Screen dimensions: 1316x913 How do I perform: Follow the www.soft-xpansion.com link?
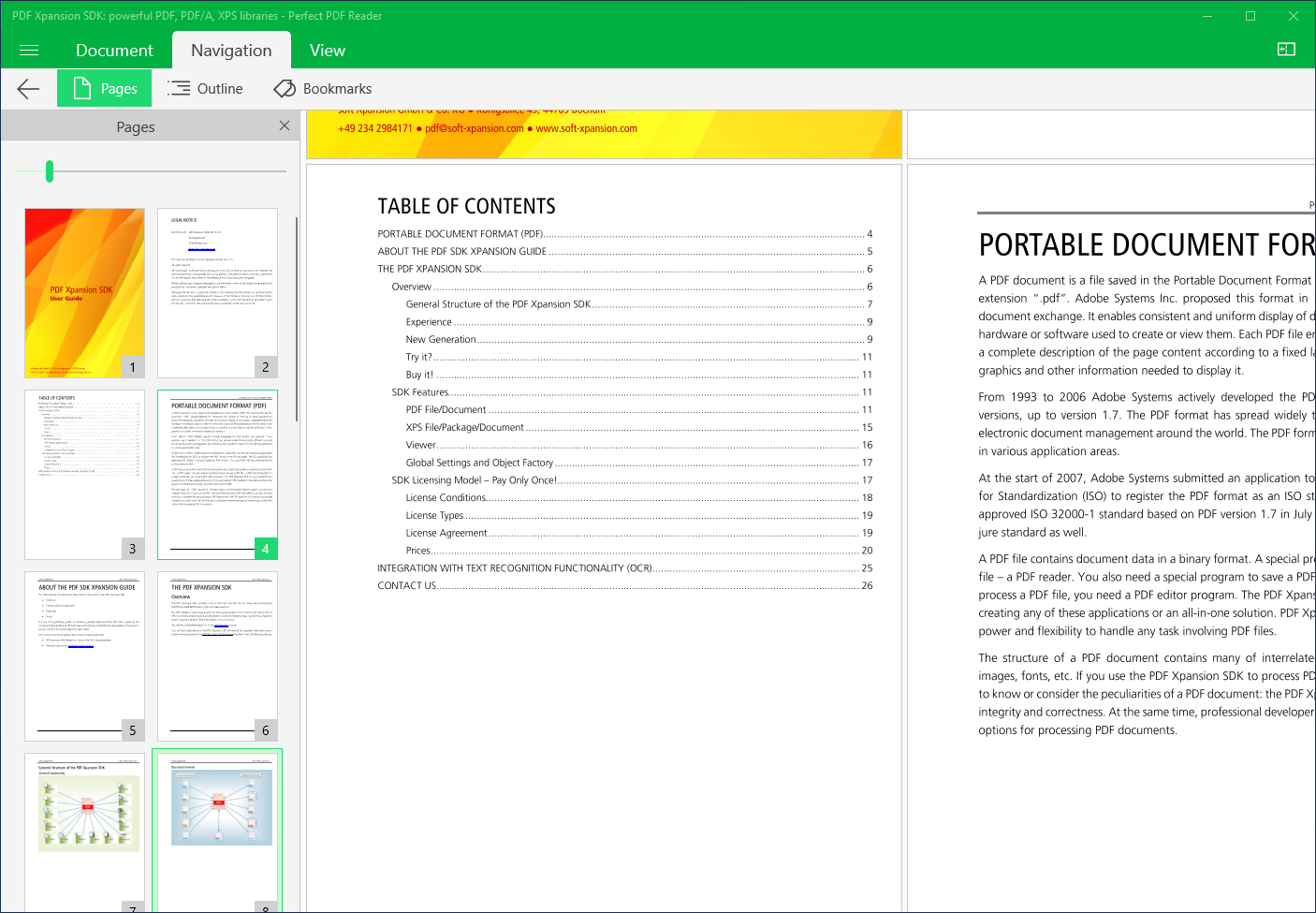pyautogui.click(x=586, y=128)
